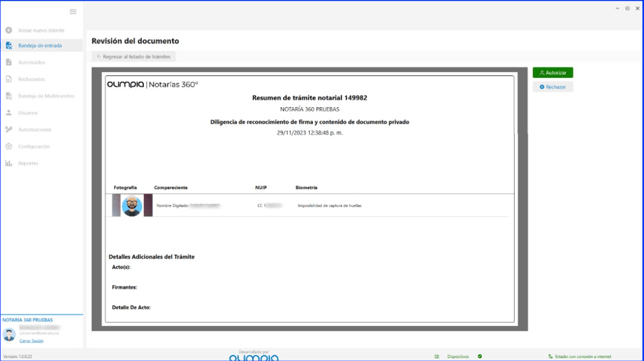This screenshot has width=644, height=361.
Task: Click the Cerrar Sesión link
Action: pos(32,341)
